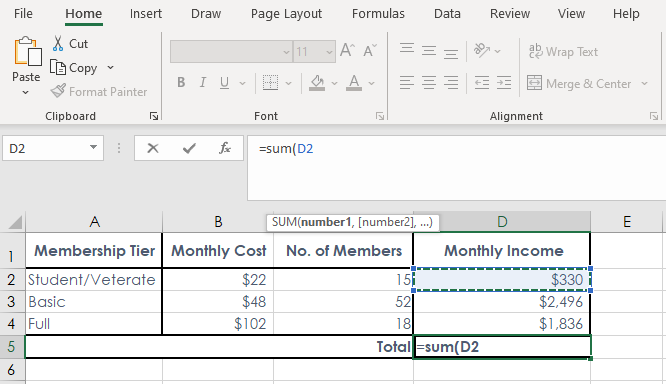The image size is (666, 384).
Task: Increase font size with the larger A
Action: 347,51
